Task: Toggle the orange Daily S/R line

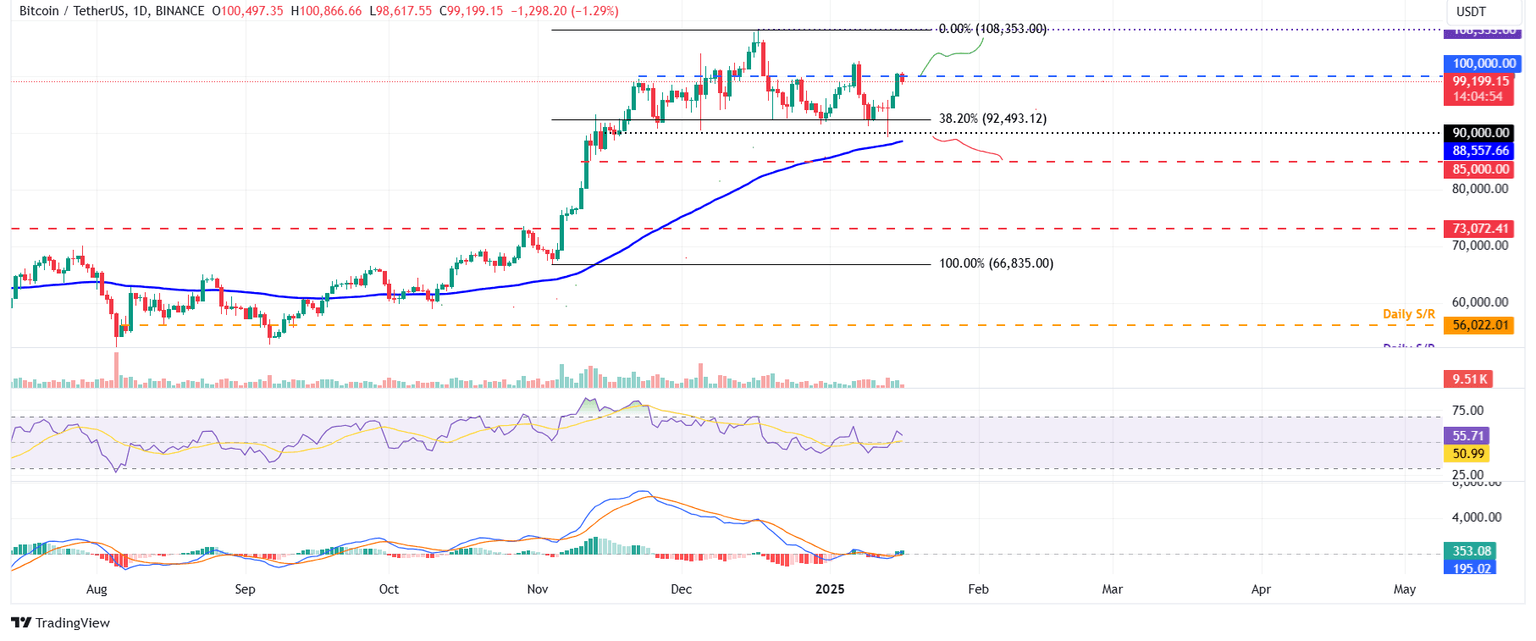Action: point(1407,314)
